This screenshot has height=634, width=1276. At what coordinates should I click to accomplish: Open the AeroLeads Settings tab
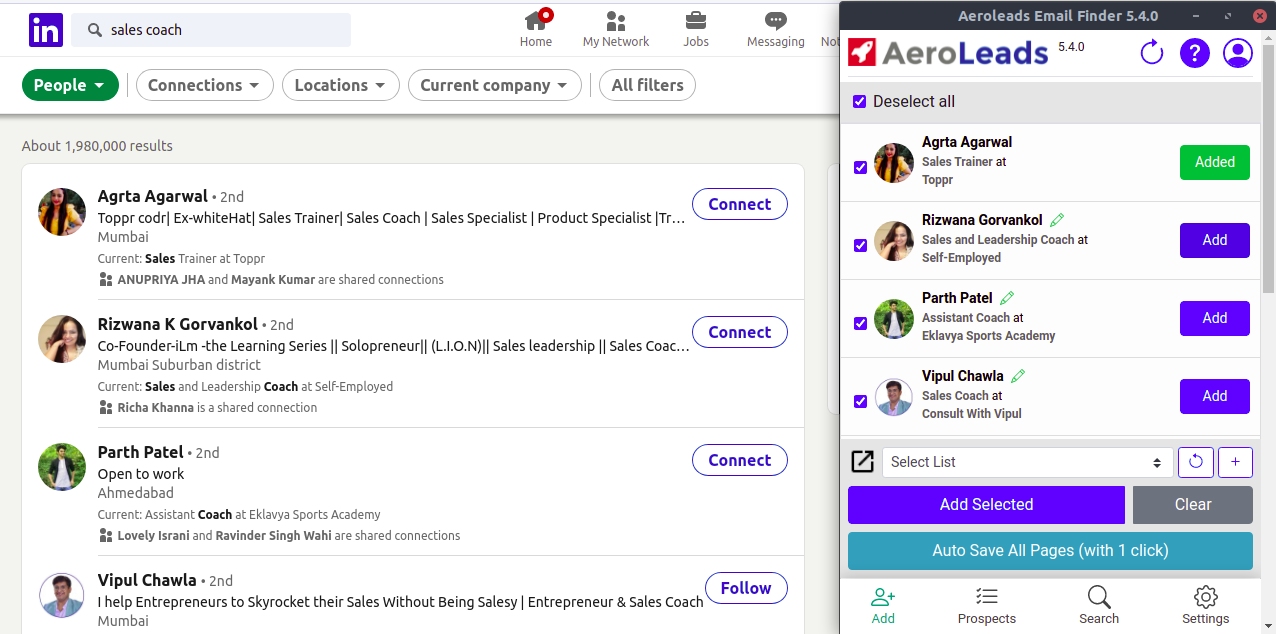pos(1206,606)
